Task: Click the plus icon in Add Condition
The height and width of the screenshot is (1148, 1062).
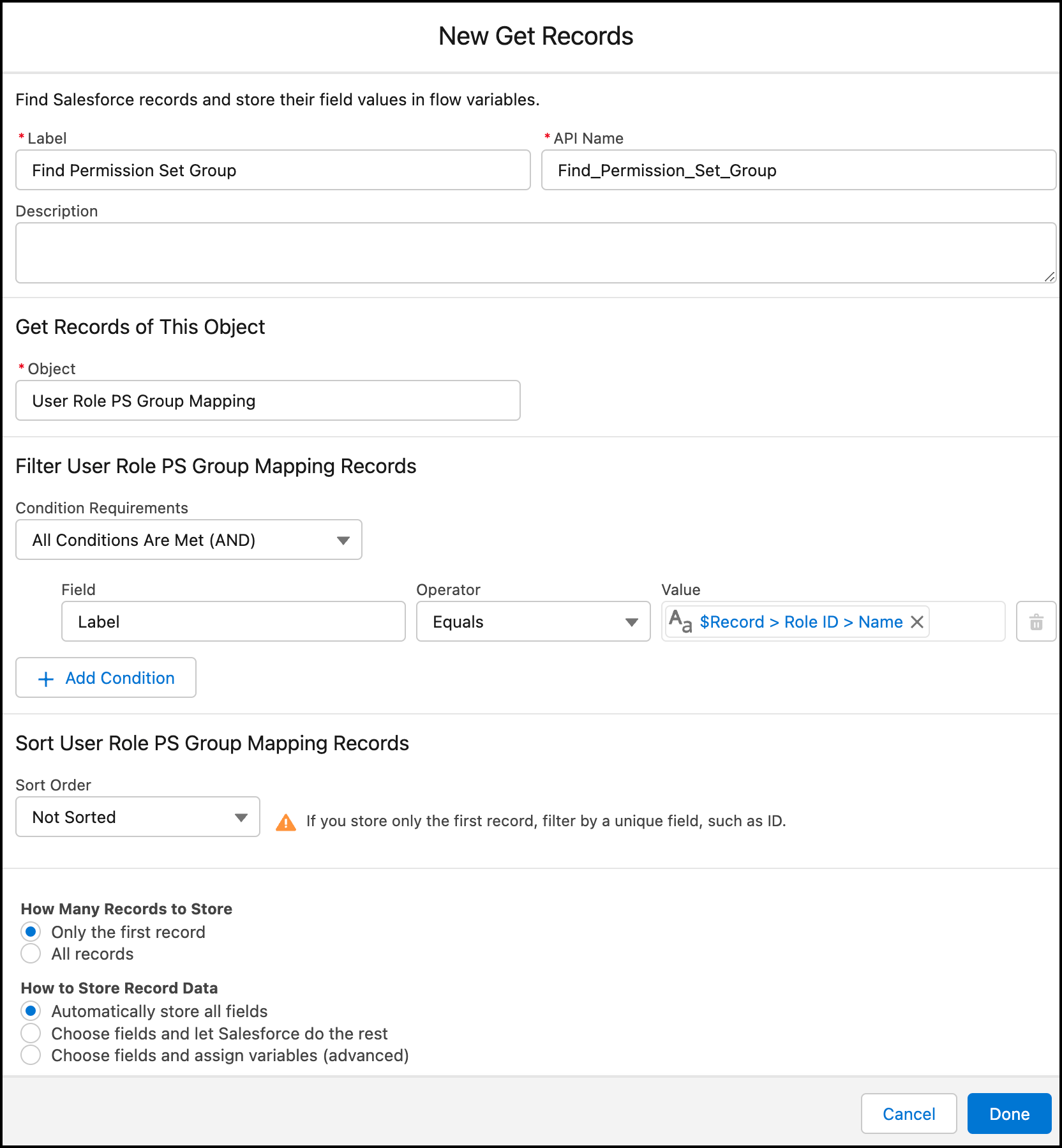Action: coord(46,679)
